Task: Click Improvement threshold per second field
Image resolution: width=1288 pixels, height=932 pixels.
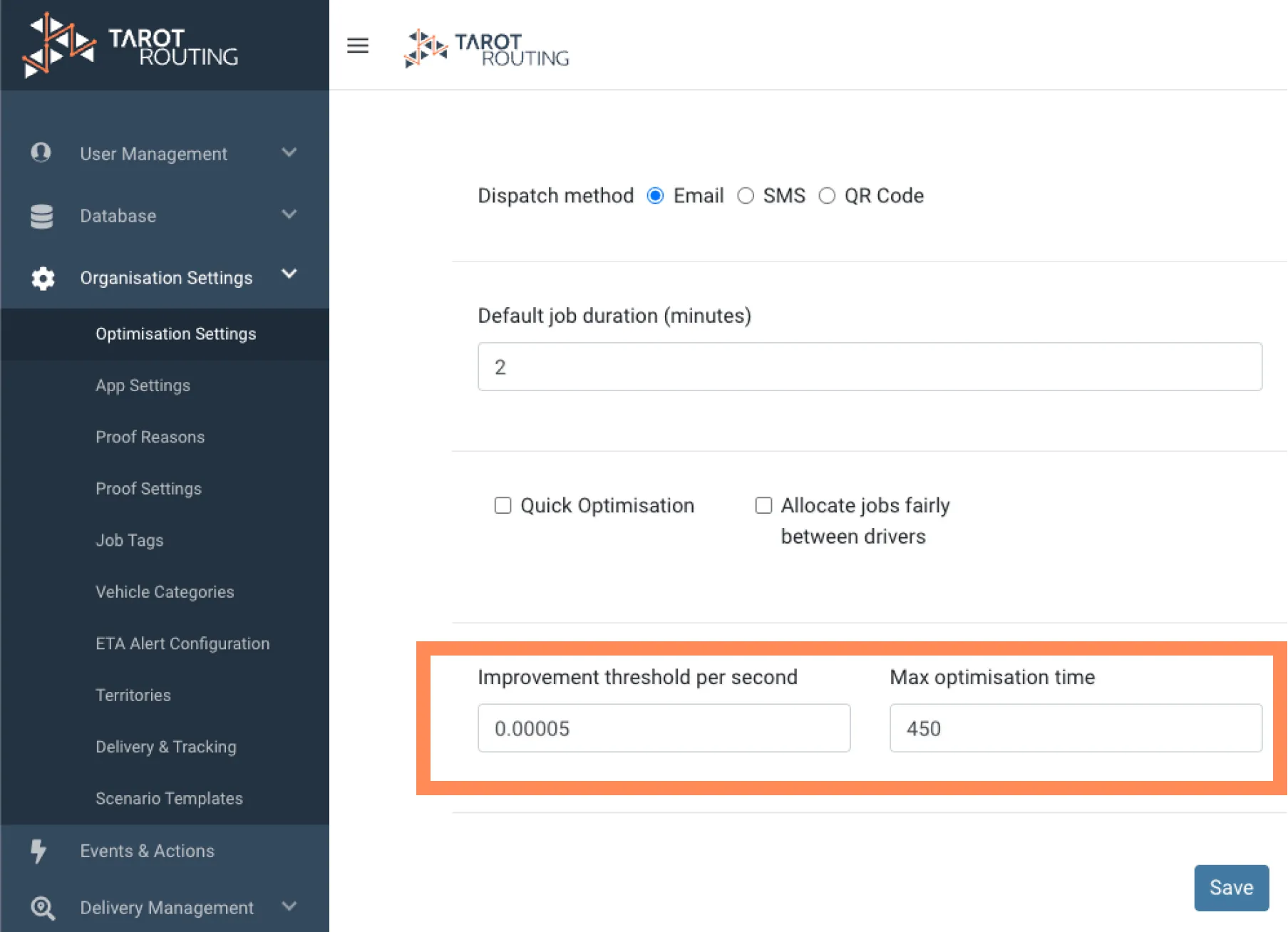Action: [x=664, y=728]
